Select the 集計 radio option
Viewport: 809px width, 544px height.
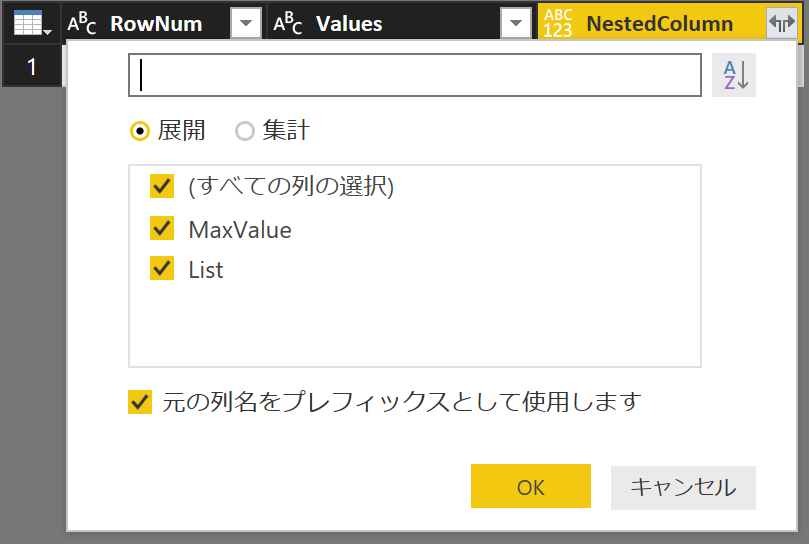tap(245, 131)
